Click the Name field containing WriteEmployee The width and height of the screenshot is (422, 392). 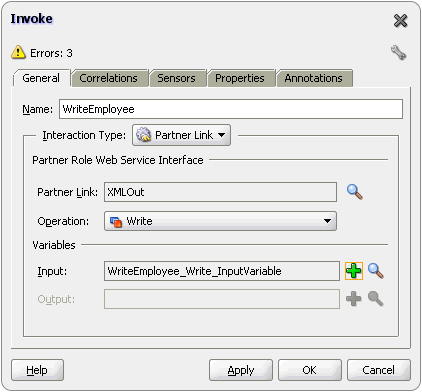coord(231,109)
